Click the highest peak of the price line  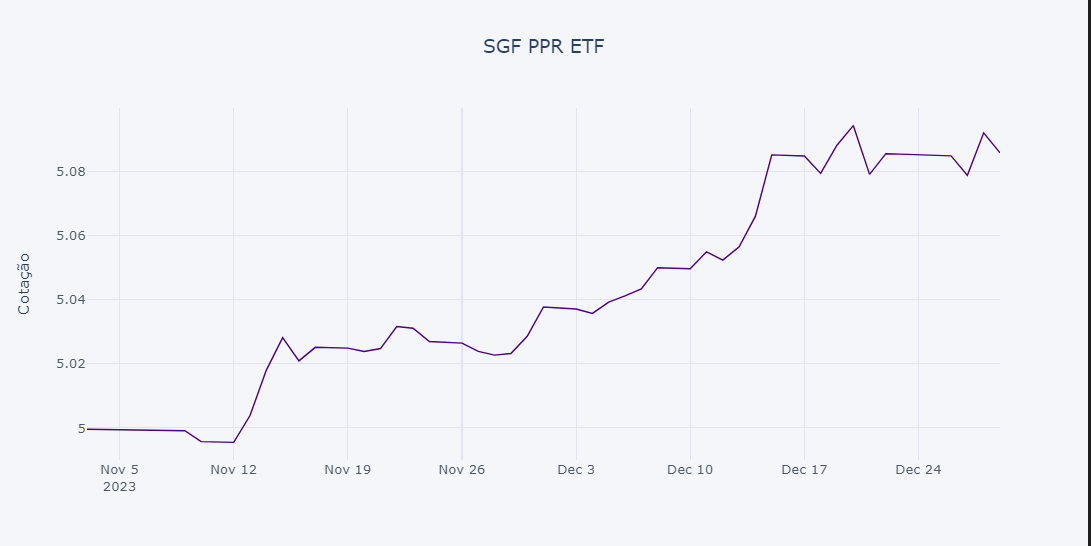853,126
